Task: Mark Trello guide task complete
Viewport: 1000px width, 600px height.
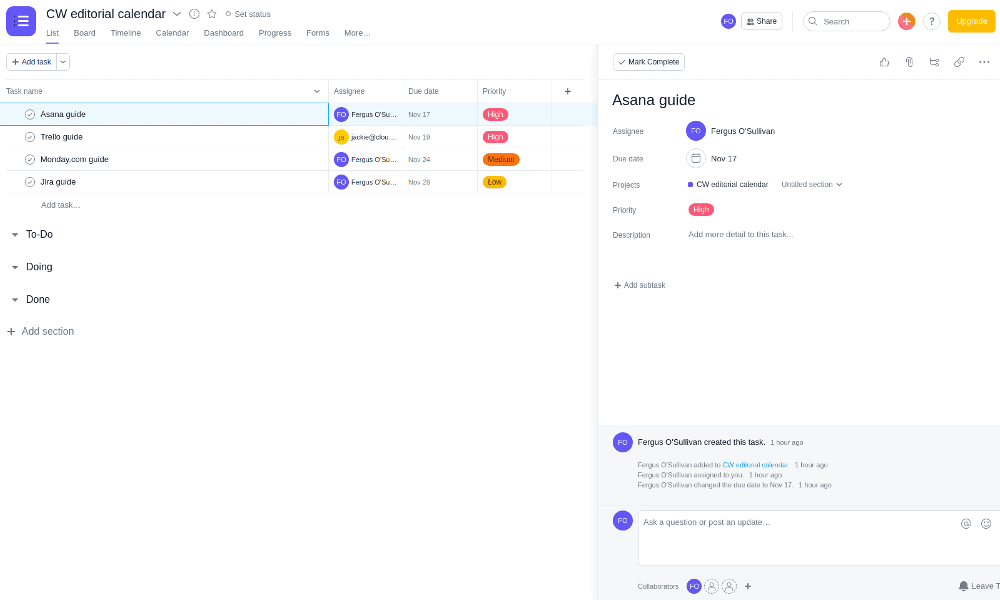Action: [x=30, y=137]
